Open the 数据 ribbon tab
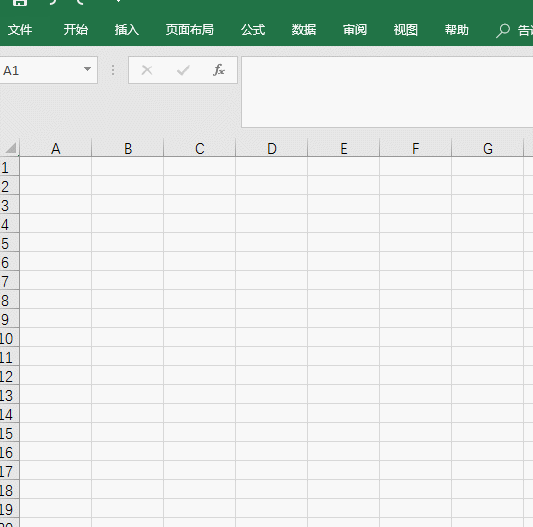 point(304,30)
